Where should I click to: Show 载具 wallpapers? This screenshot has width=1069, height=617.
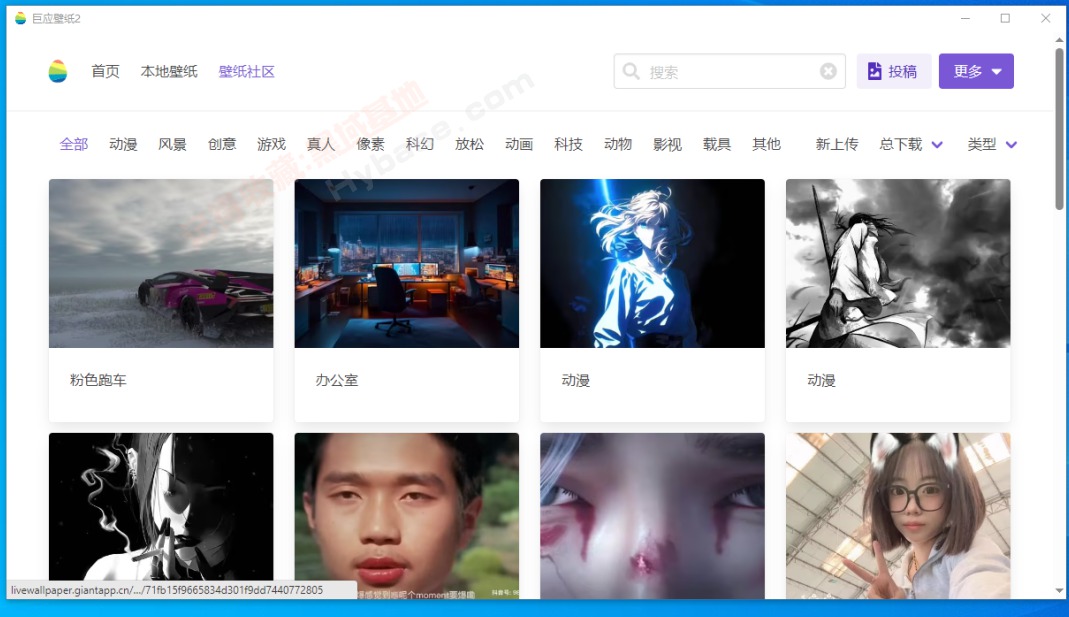(717, 145)
